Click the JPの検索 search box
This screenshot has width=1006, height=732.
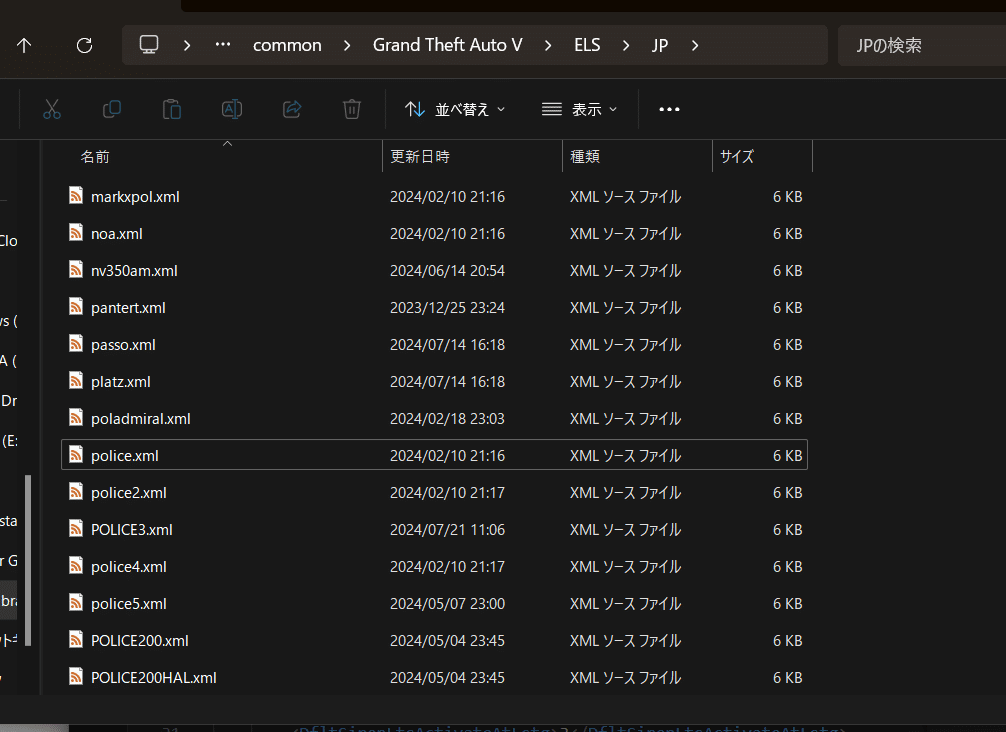pyautogui.click(x=922, y=46)
